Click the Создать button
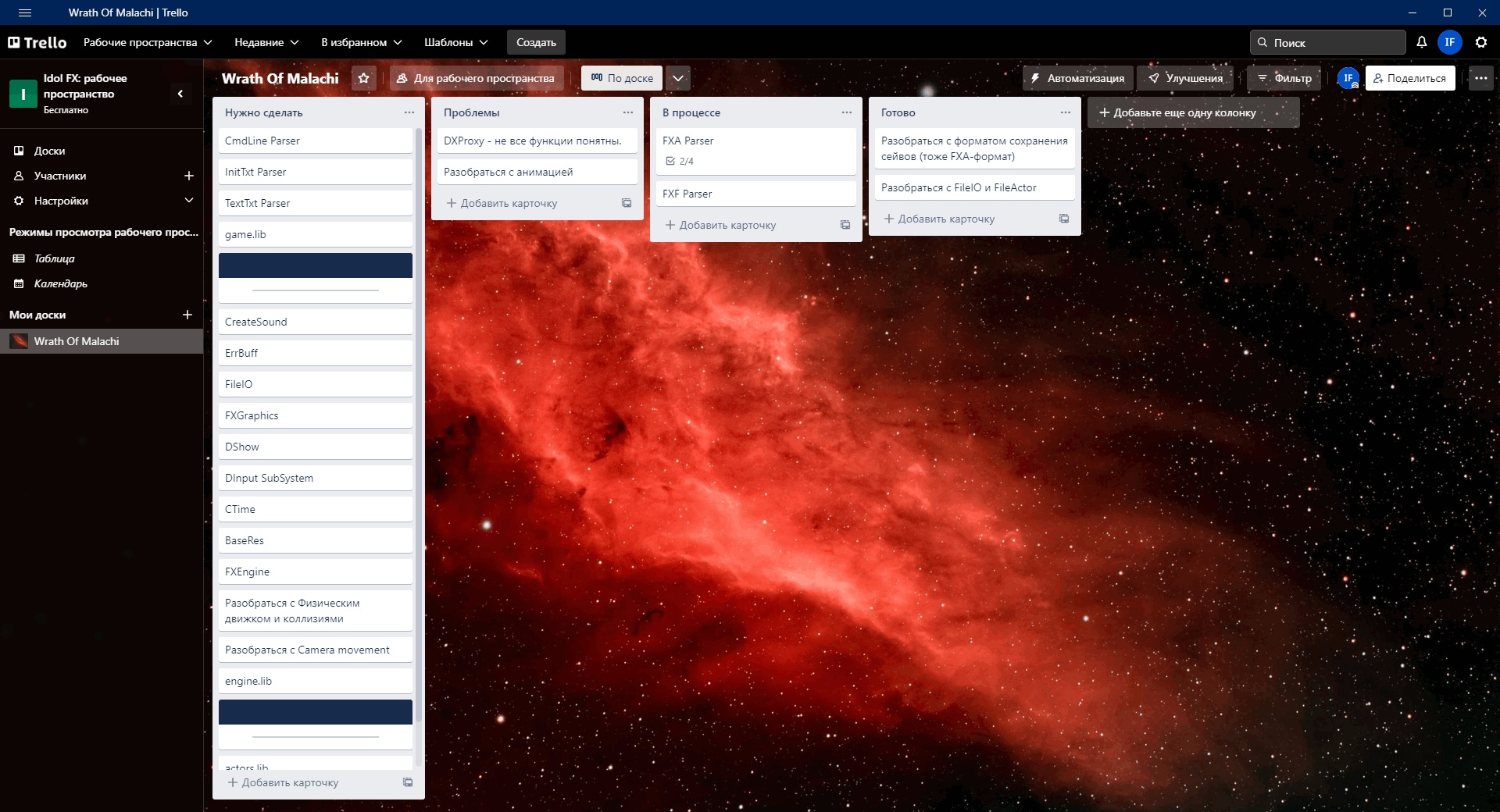1500x812 pixels. [536, 42]
